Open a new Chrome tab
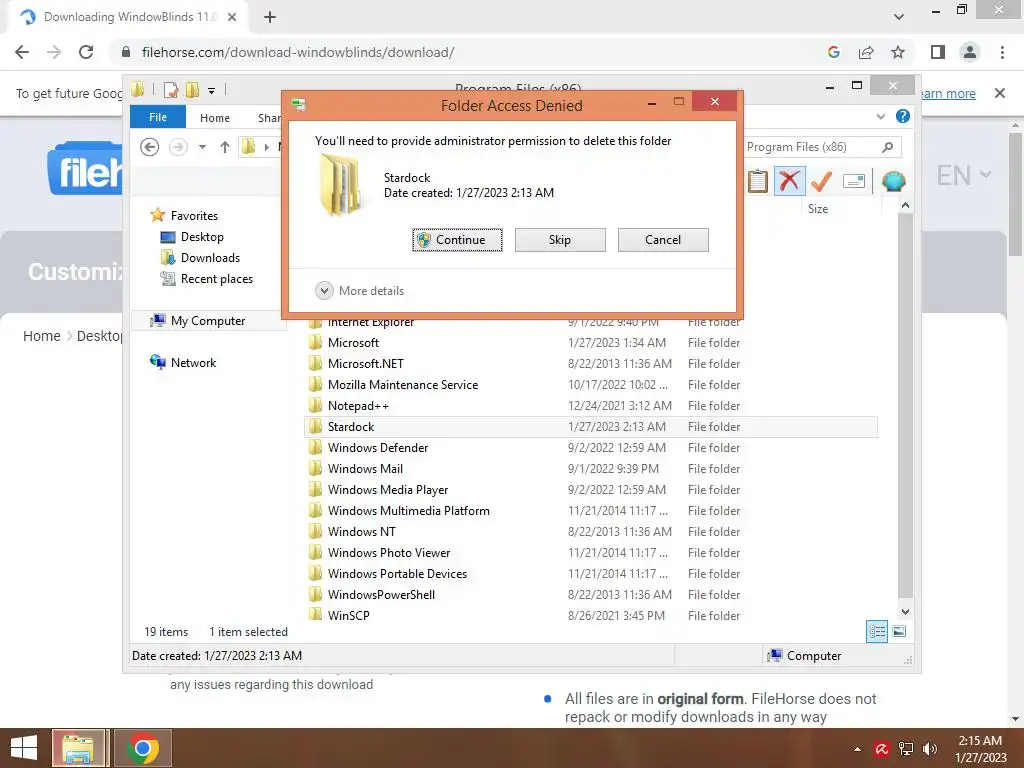Screen dimensions: 1024x768 (x=270, y=17)
